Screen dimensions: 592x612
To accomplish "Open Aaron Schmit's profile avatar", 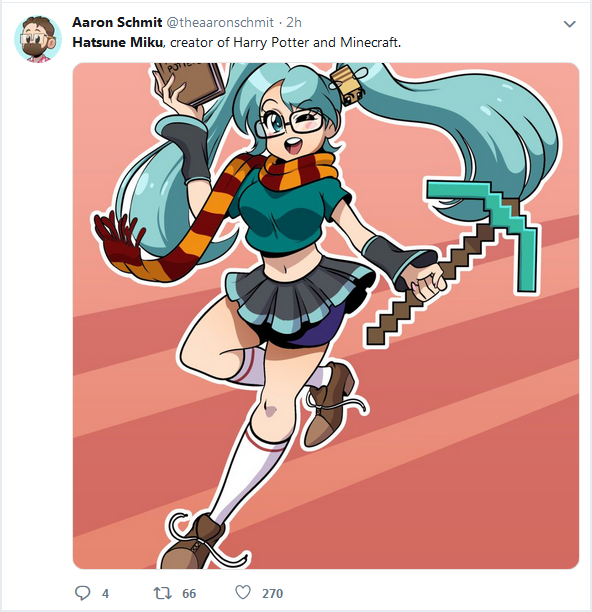I will (x=38, y=39).
